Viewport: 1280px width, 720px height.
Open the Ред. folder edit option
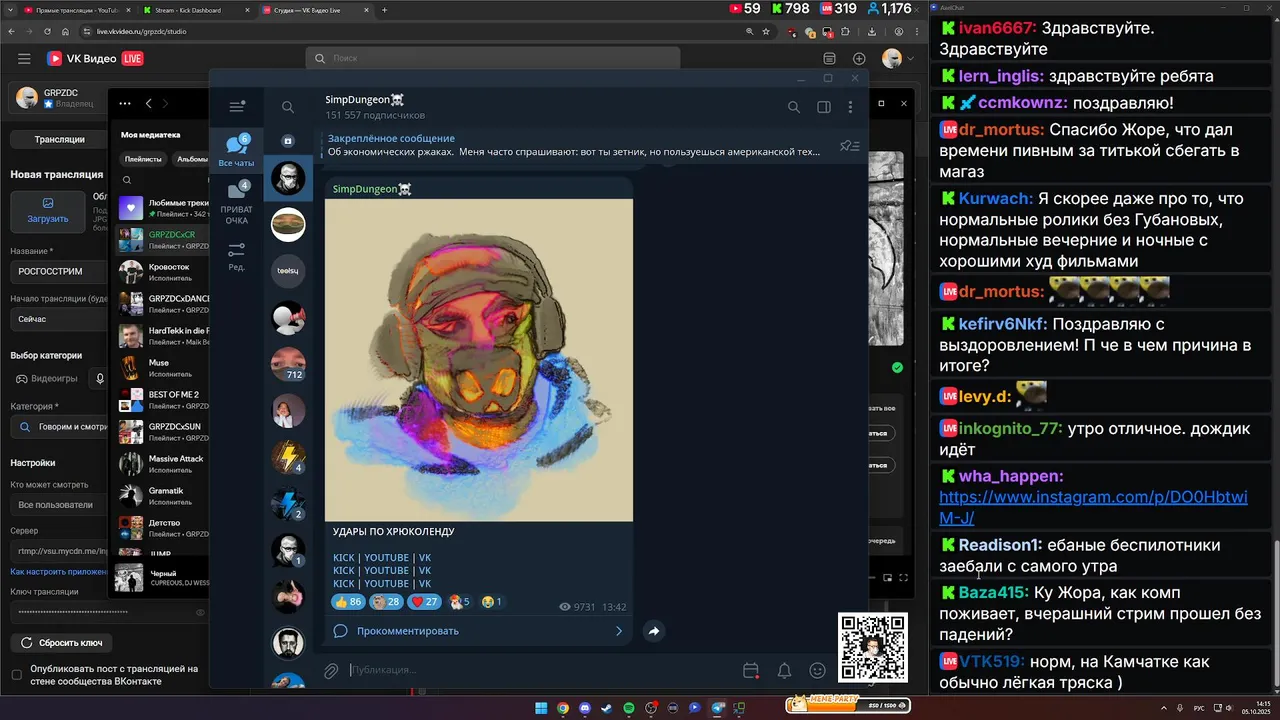pos(236,256)
